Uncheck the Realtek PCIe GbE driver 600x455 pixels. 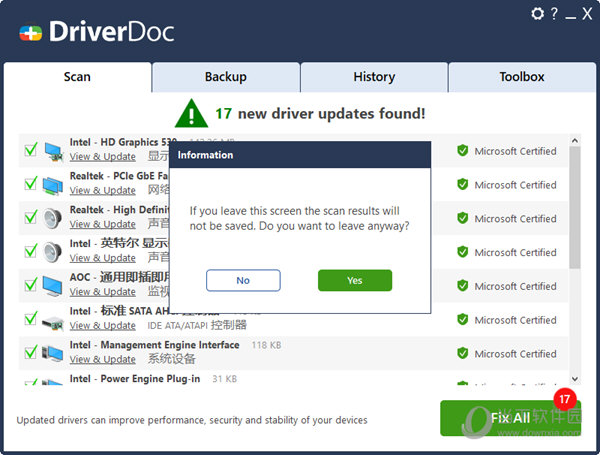point(31,183)
